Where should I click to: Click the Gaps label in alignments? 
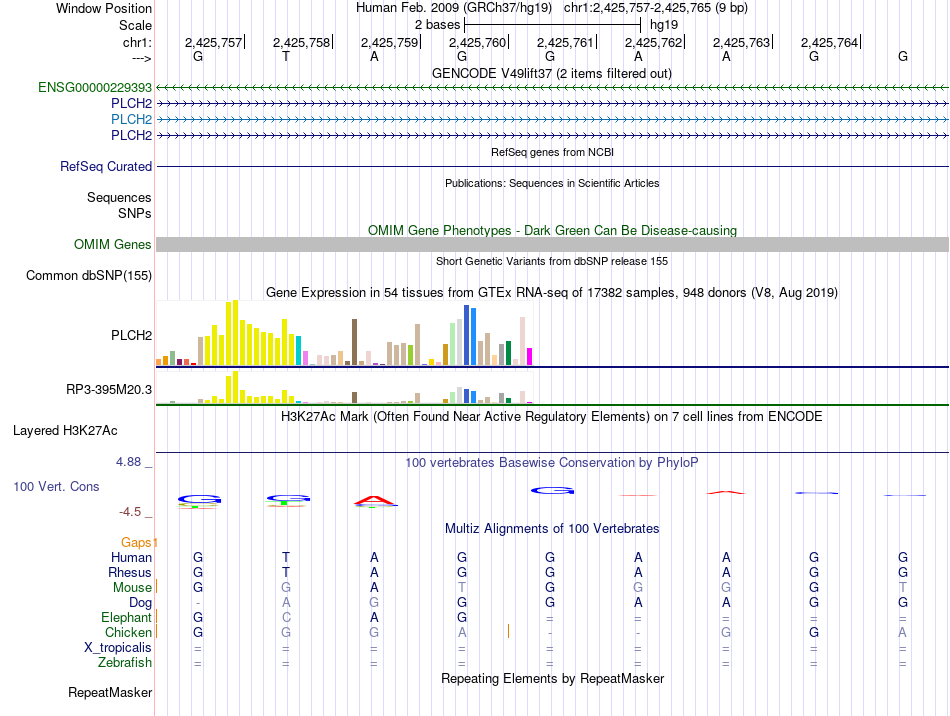[136, 542]
